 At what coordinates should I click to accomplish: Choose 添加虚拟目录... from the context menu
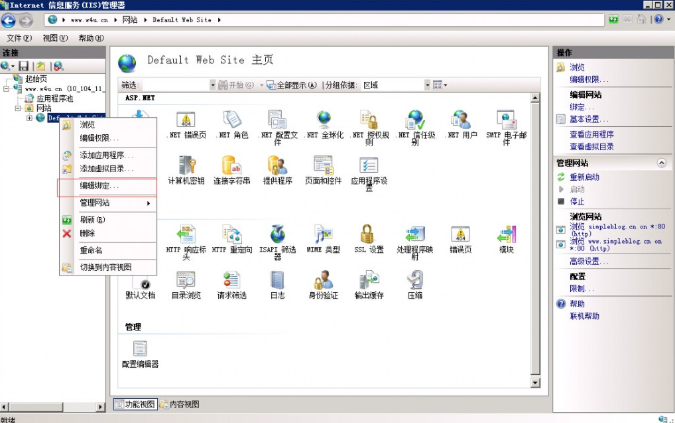(x=107, y=169)
